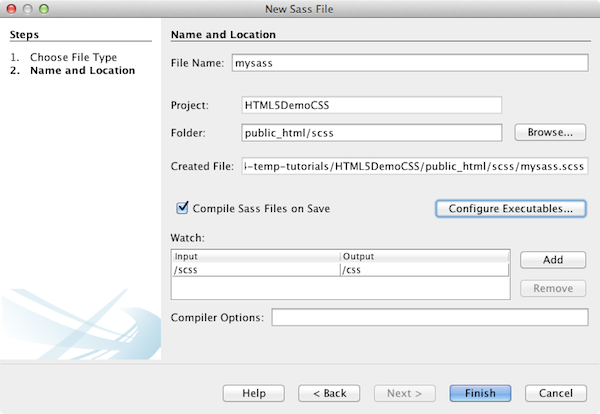Open Help for this wizard
Viewport: 600px width, 414px height.
pyautogui.click(x=253, y=392)
